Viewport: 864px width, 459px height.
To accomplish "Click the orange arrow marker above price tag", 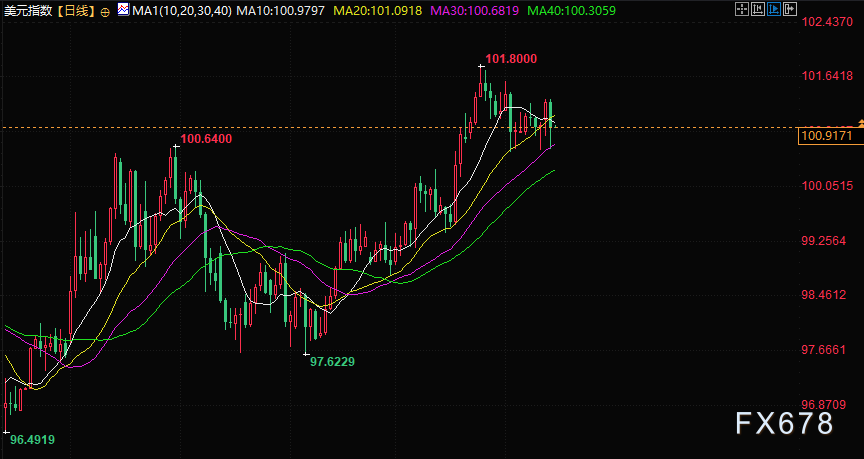I will point(861,121).
